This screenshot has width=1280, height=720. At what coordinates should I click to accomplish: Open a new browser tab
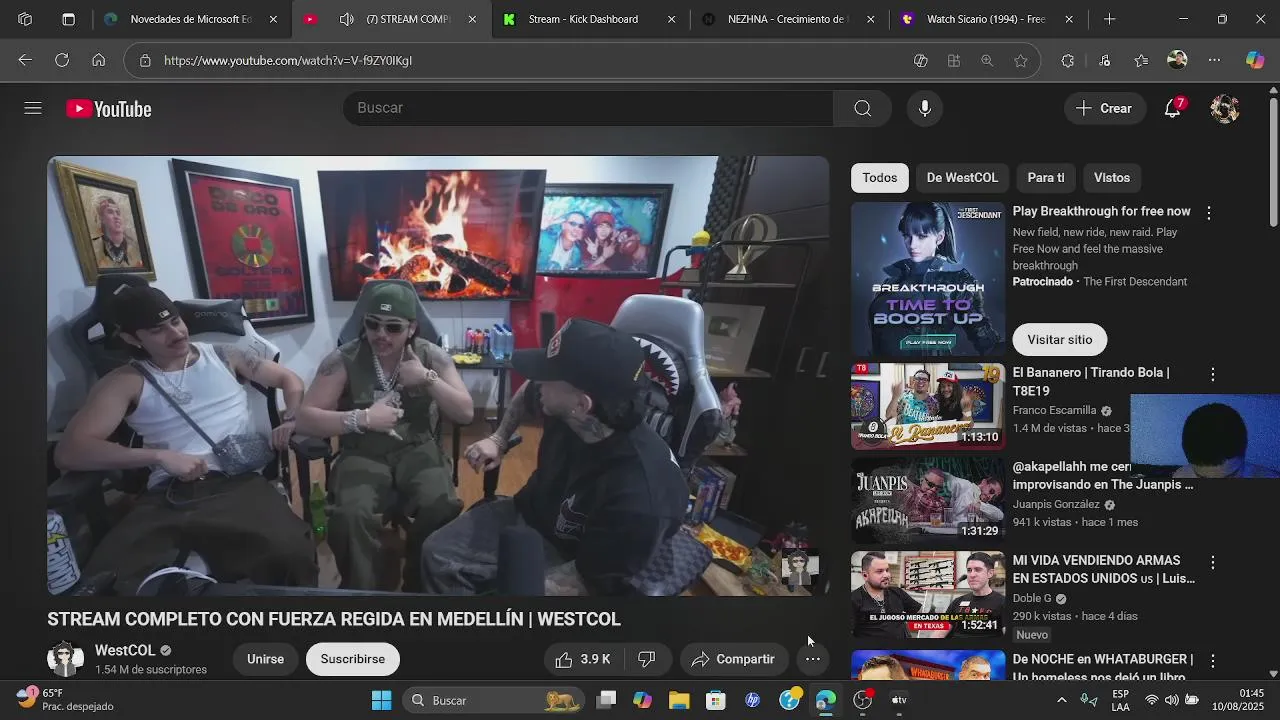pos(1109,19)
